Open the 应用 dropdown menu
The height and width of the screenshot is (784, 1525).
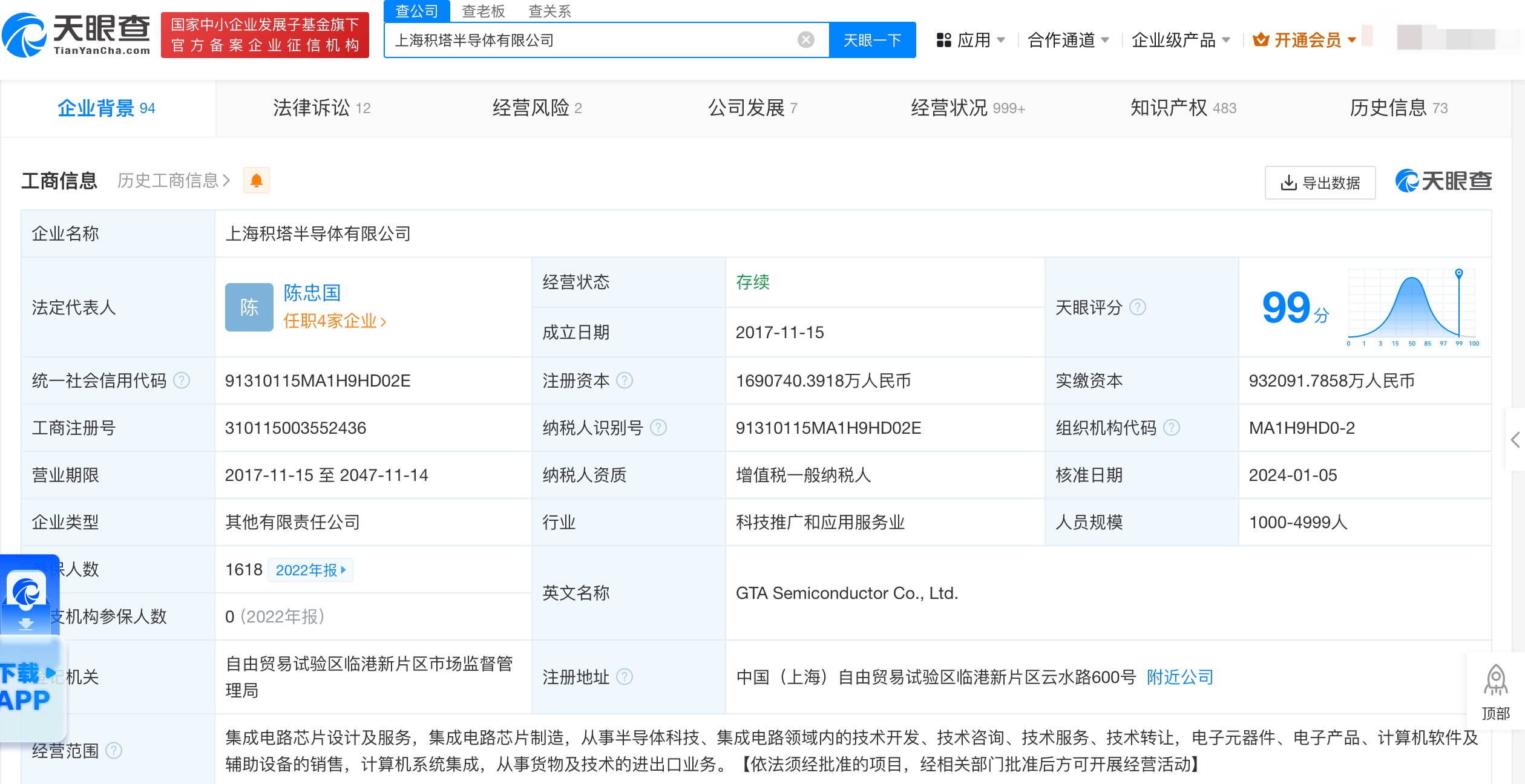(x=971, y=40)
